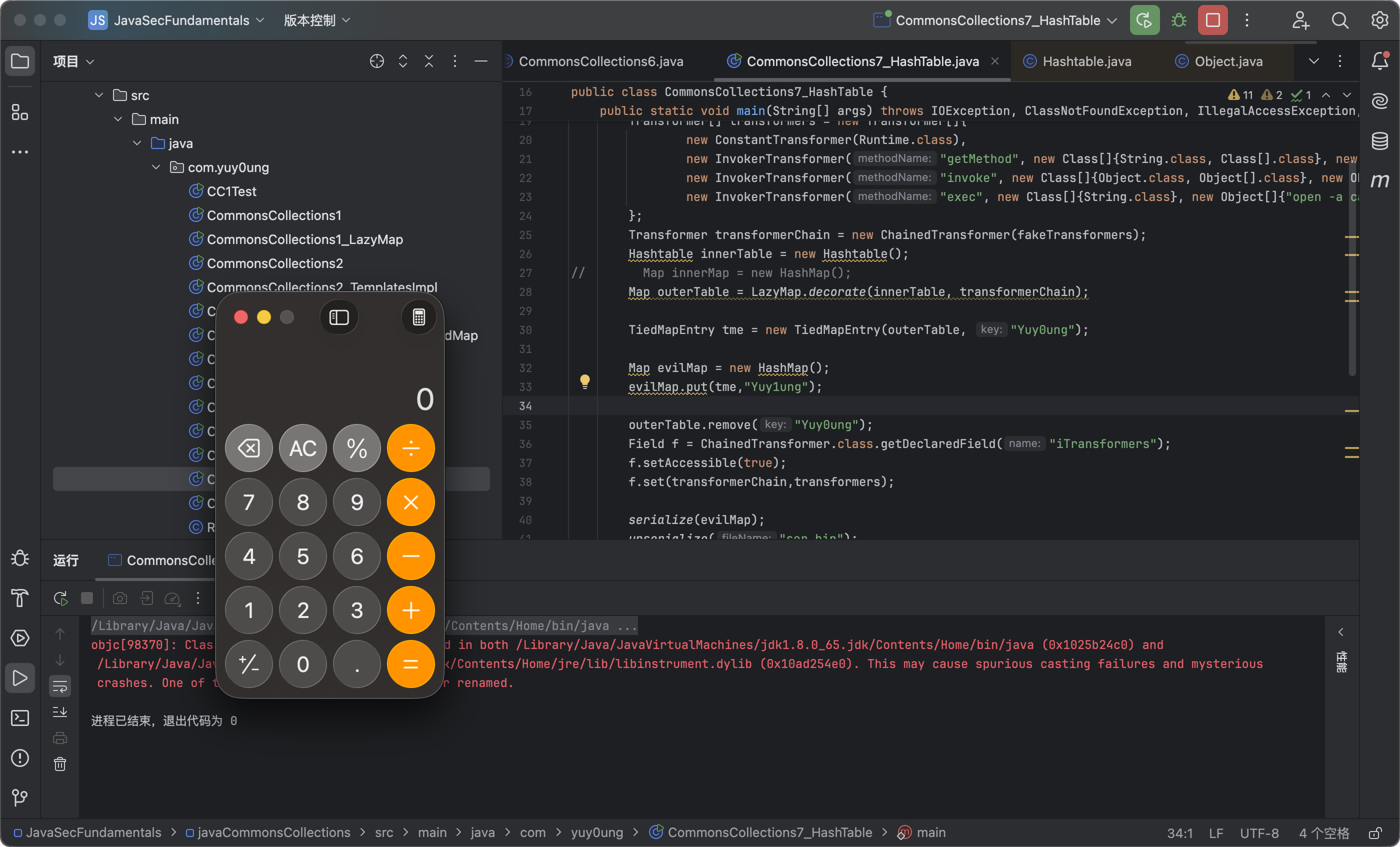Clear console output with trash icon

click(x=59, y=764)
